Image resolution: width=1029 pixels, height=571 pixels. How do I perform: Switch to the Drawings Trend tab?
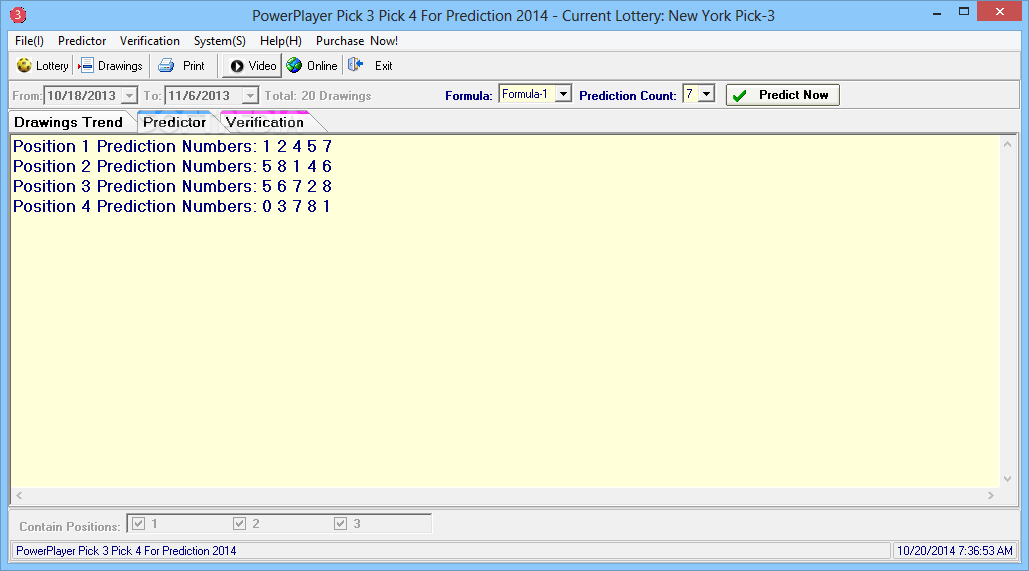[x=69, y=122]
